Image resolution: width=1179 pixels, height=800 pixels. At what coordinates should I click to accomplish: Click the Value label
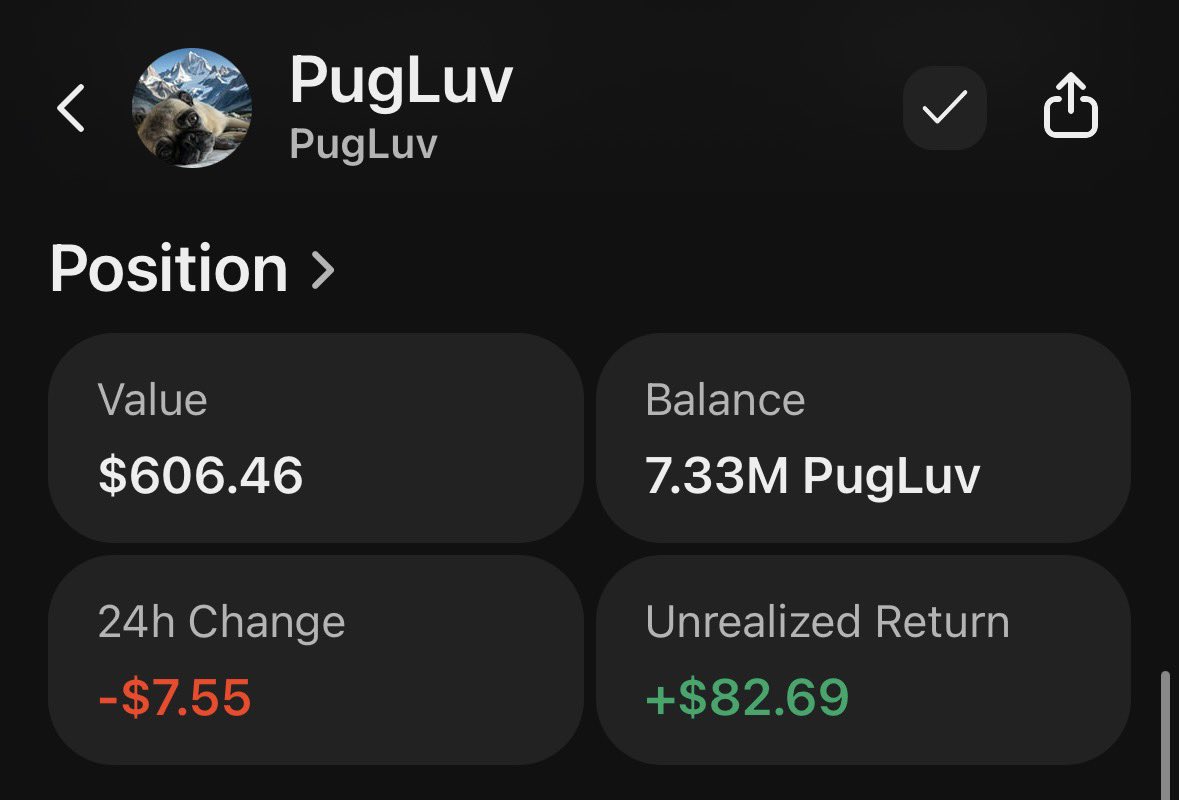point(152,400)
